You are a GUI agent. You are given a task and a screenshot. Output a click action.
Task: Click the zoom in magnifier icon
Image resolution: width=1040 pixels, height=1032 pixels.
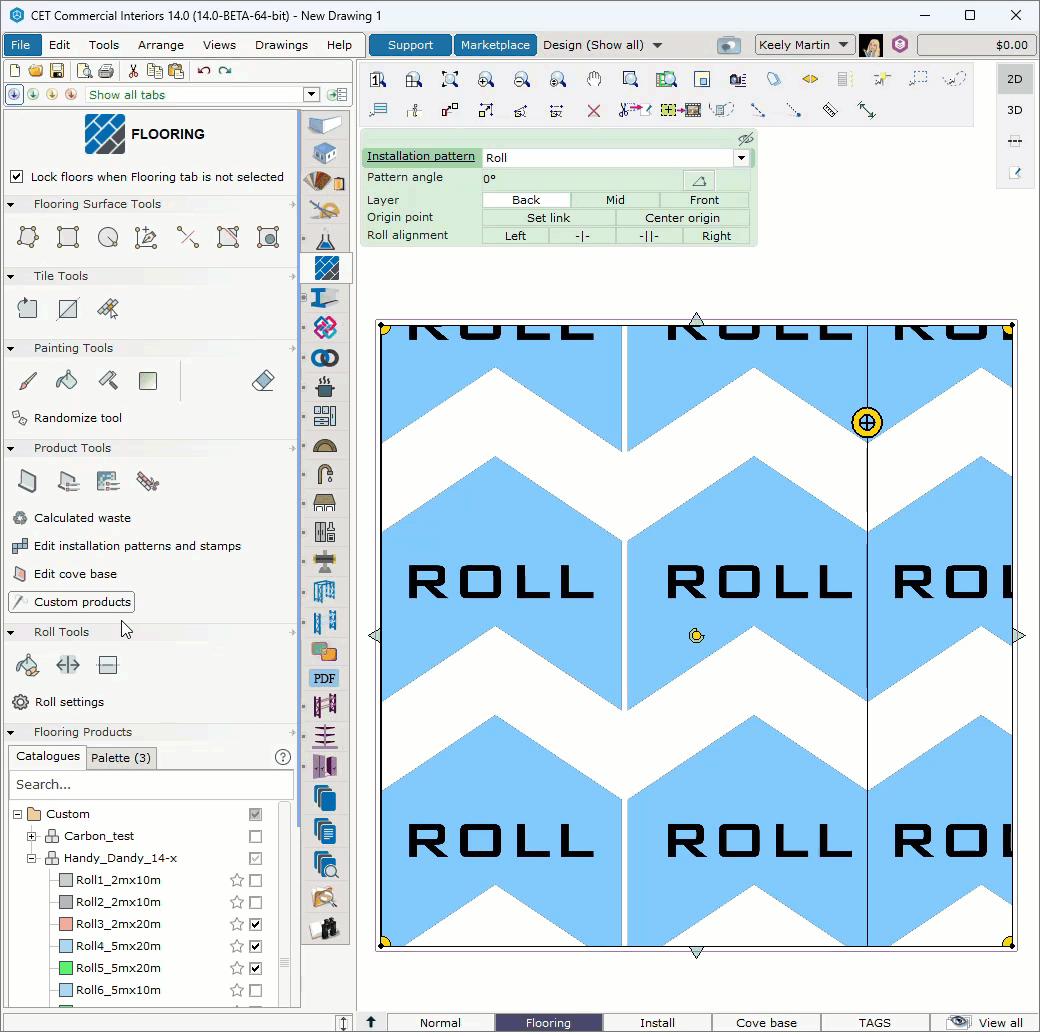pos(486,80)
